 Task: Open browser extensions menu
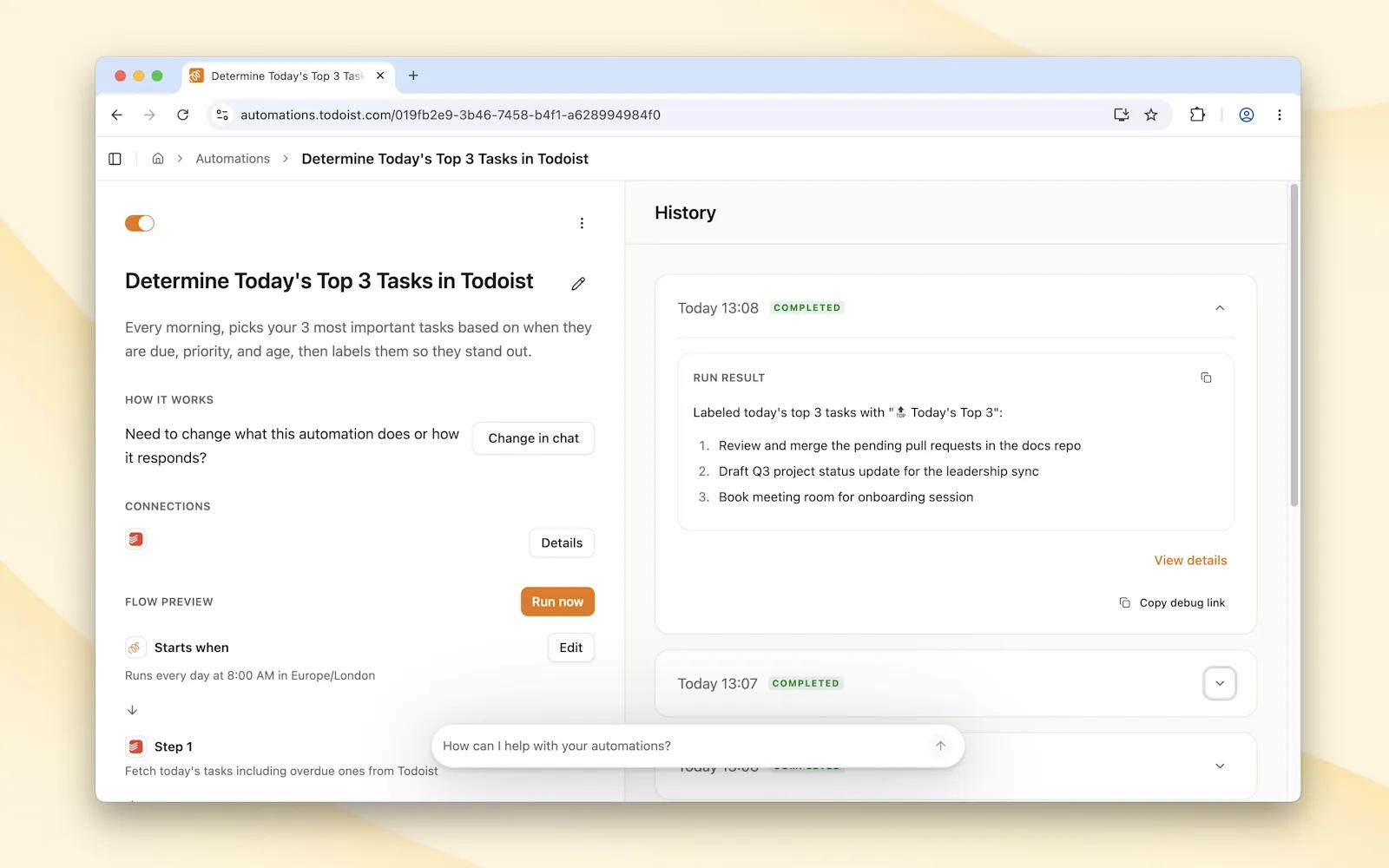[1197, 115]
